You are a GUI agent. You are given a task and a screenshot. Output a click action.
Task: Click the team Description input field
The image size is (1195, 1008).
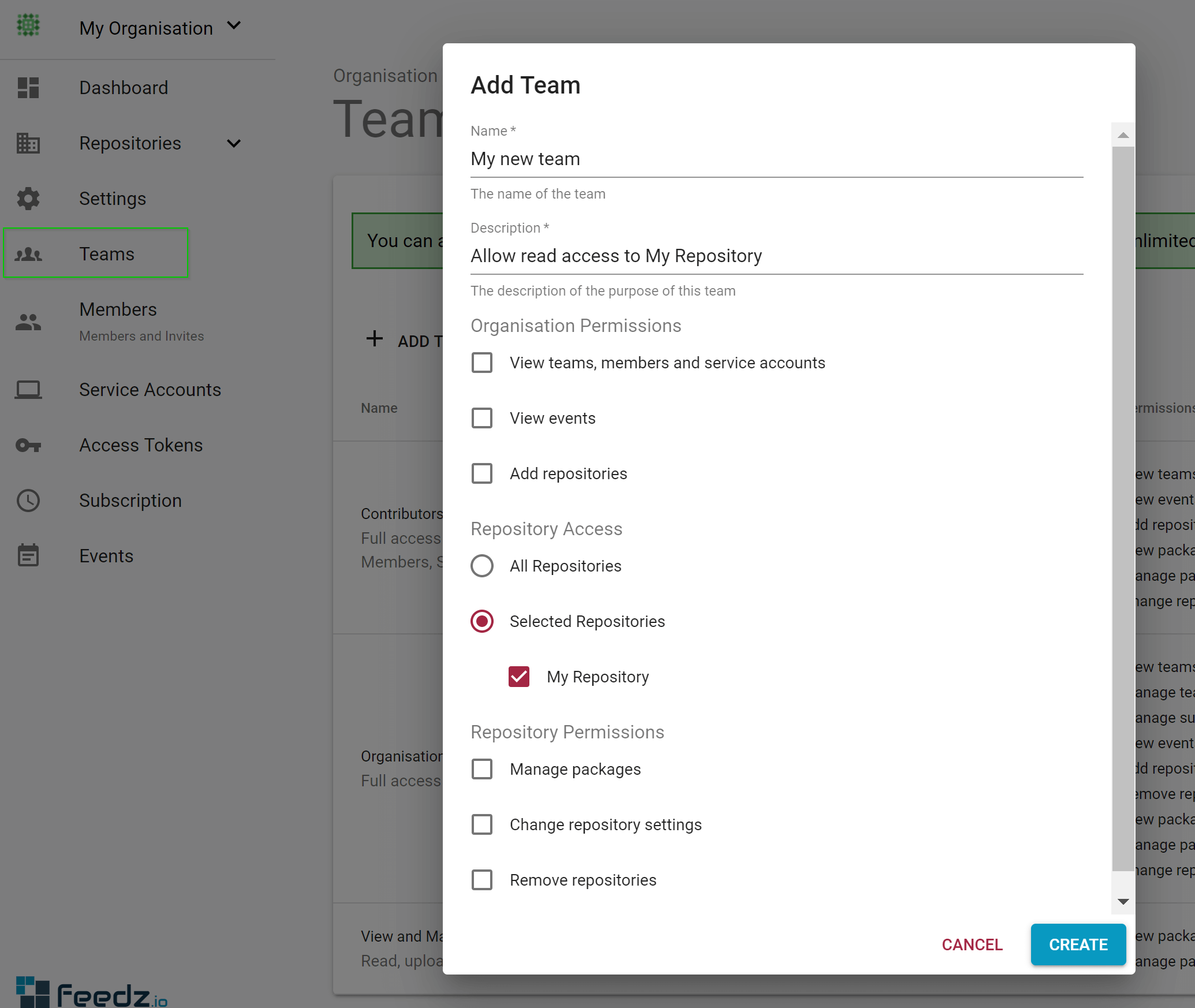(x=774, y=256)
